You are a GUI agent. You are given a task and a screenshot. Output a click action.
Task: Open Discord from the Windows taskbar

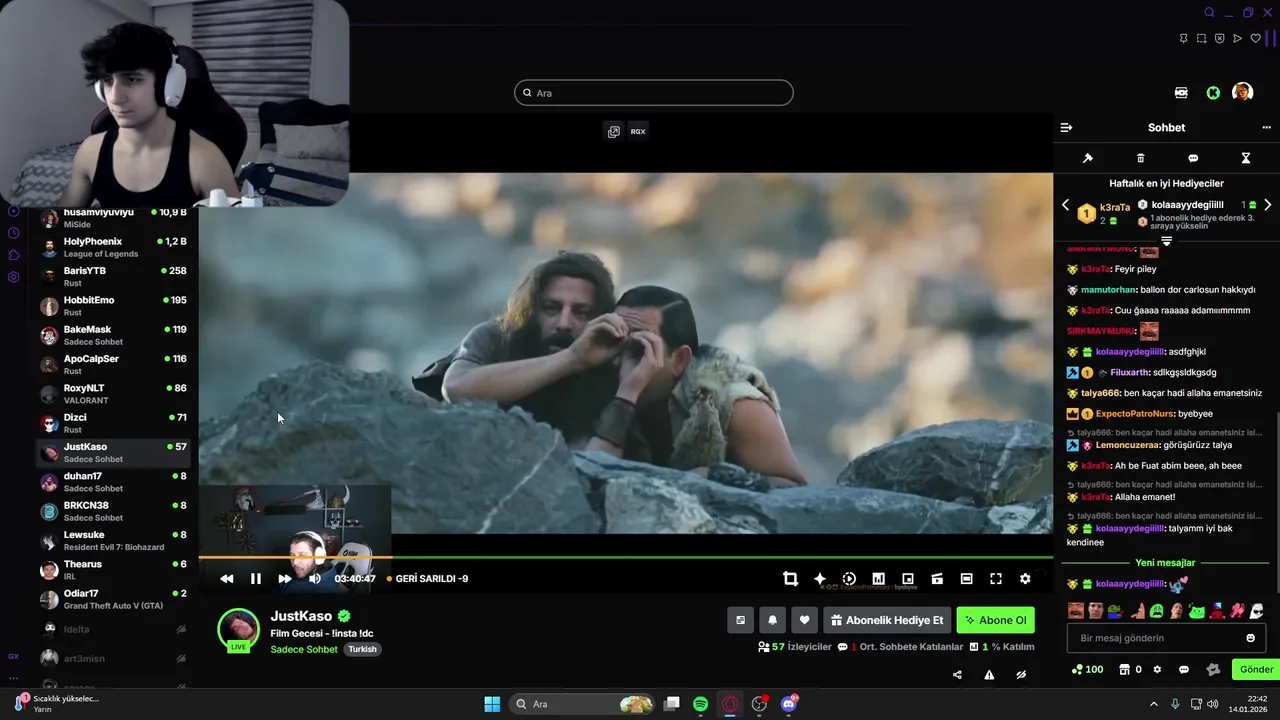point(789,704)
